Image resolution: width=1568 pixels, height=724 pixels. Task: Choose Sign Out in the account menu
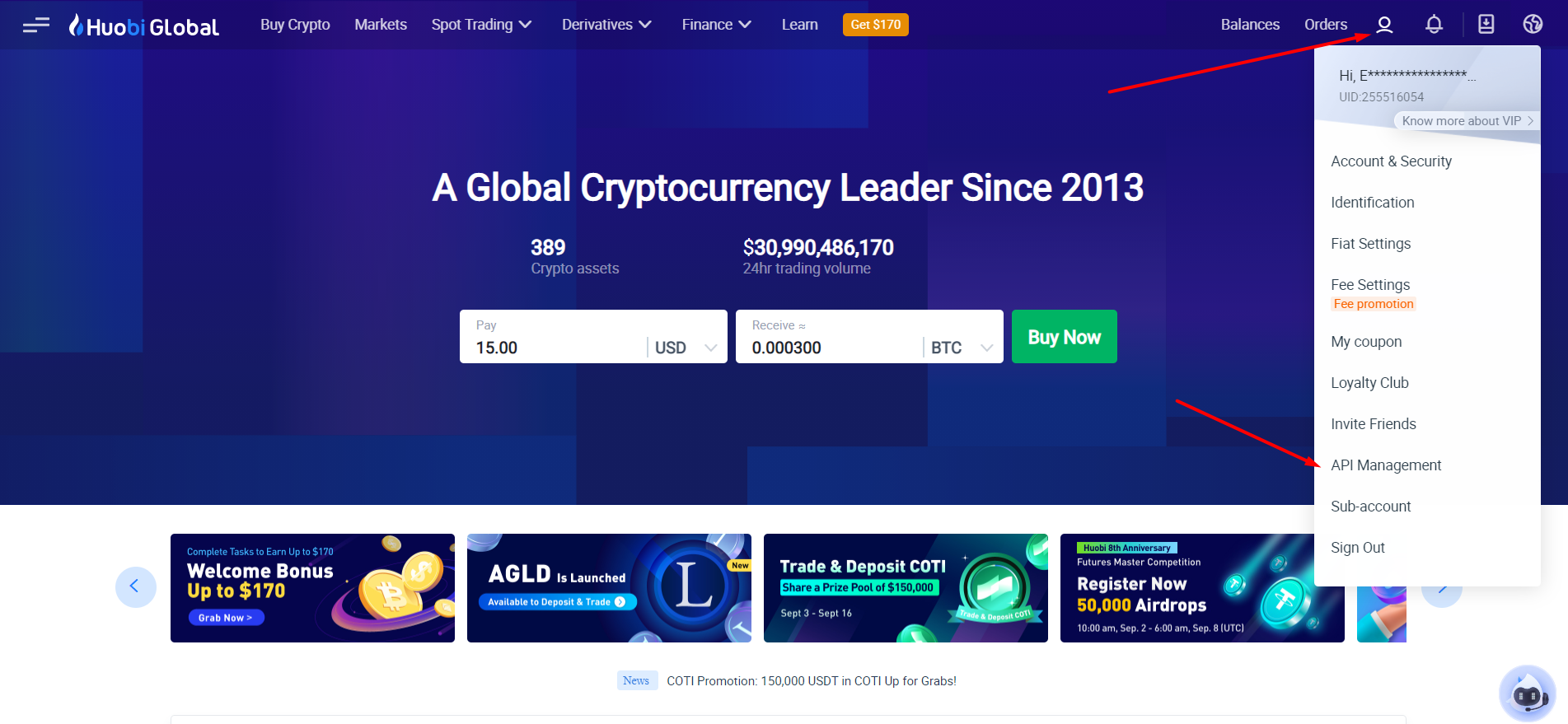click(x=1358, y=548)
